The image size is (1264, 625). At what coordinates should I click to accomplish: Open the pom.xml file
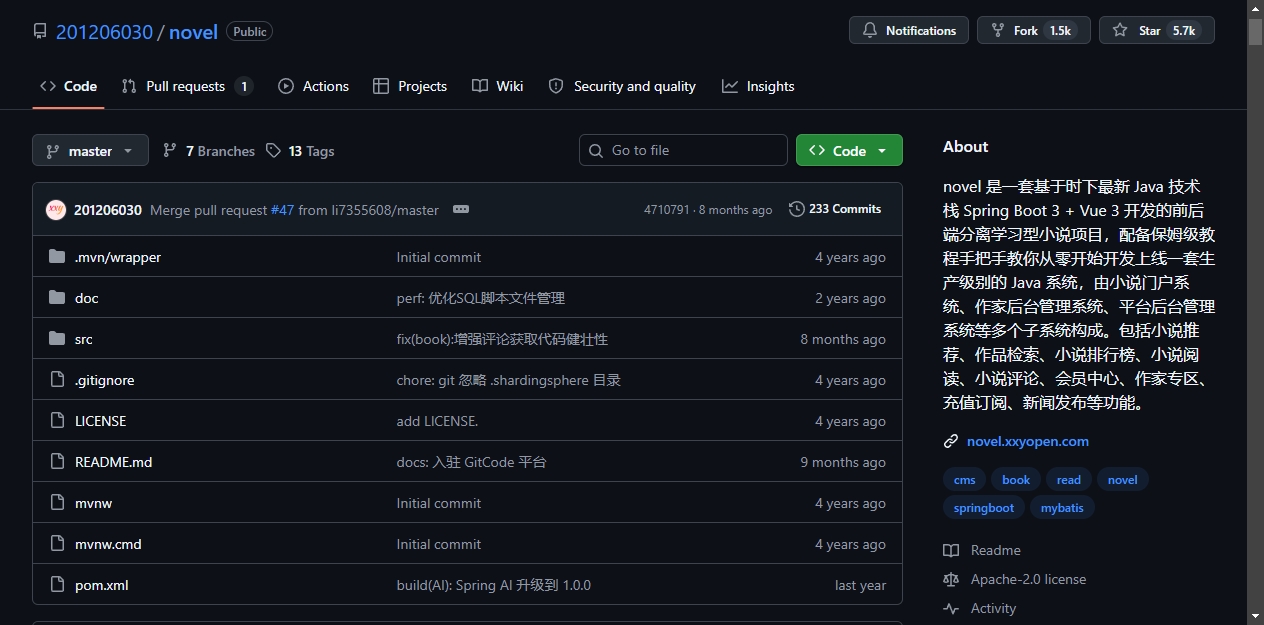point(102,585)
